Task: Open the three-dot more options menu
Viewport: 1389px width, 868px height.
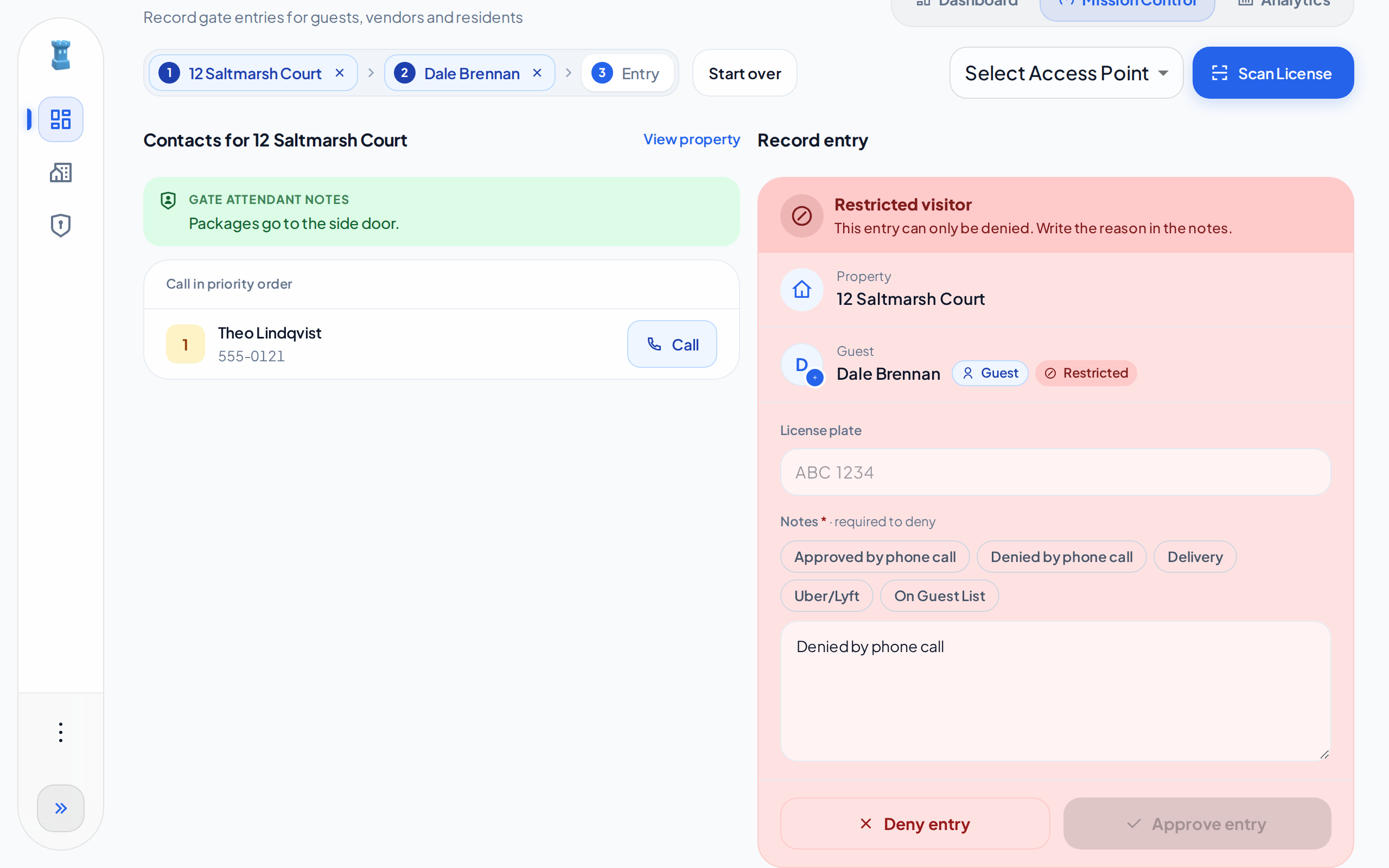Action: pos(61,732)
